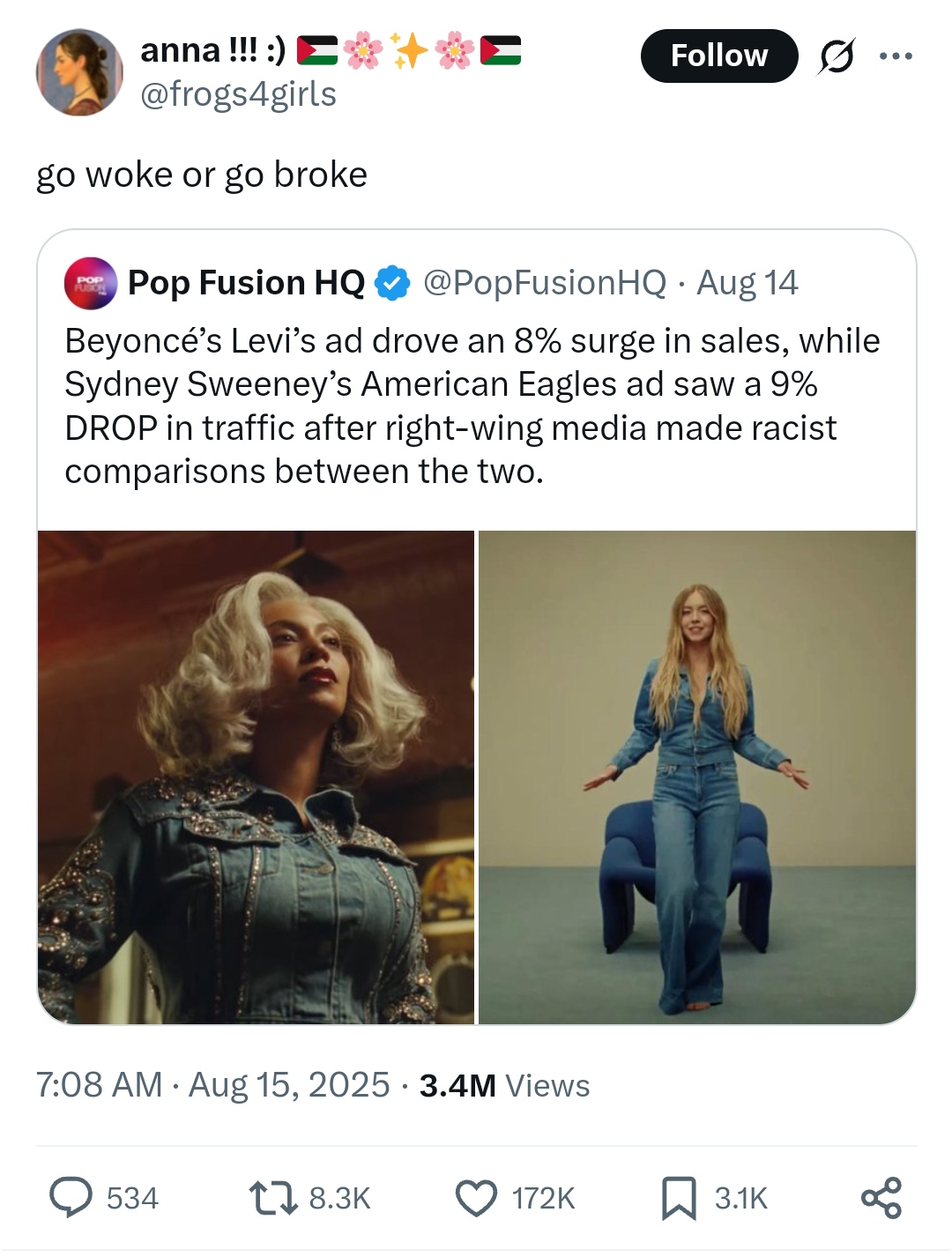Viewport: 952px width, 1257px height.
Task: Open the three-dot more options menu
Action: [896, 56]
